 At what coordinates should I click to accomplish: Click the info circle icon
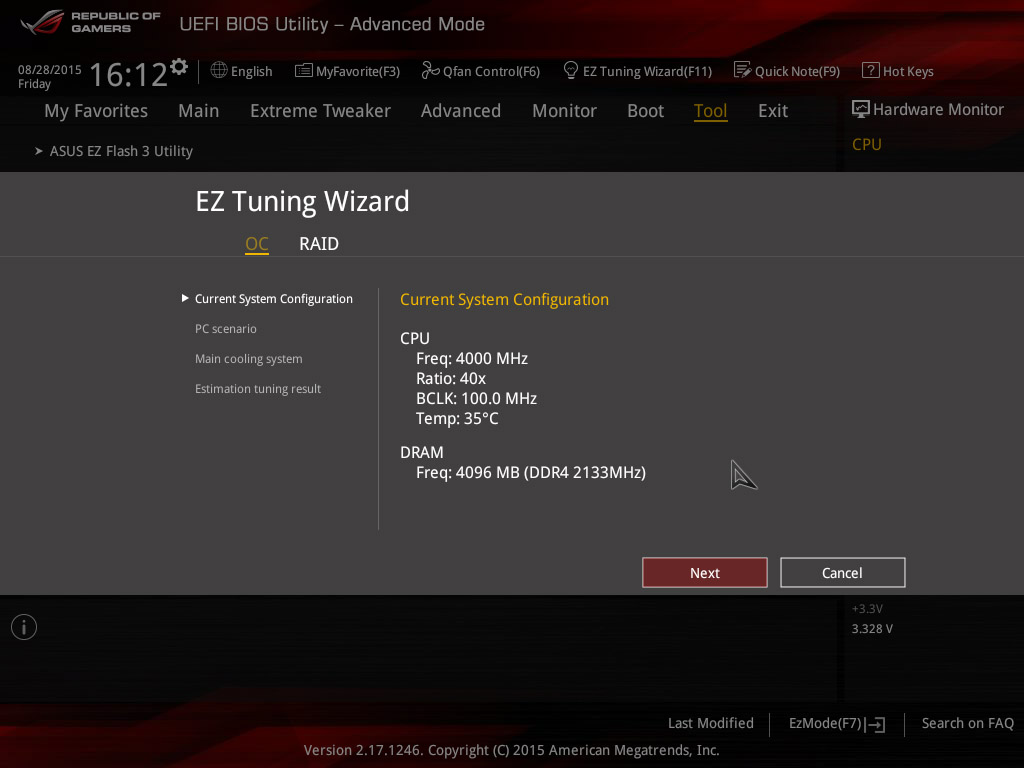click(24, 627)
